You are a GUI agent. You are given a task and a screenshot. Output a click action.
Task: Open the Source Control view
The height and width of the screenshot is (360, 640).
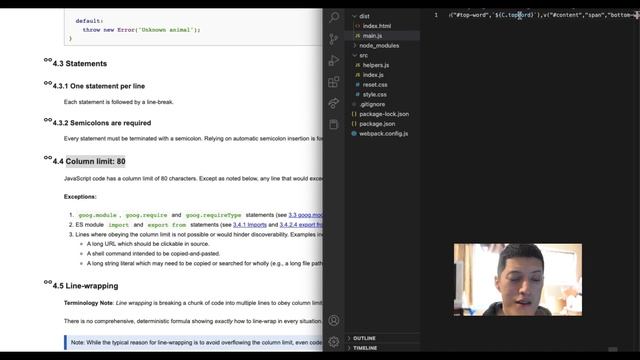pos(334,39)
